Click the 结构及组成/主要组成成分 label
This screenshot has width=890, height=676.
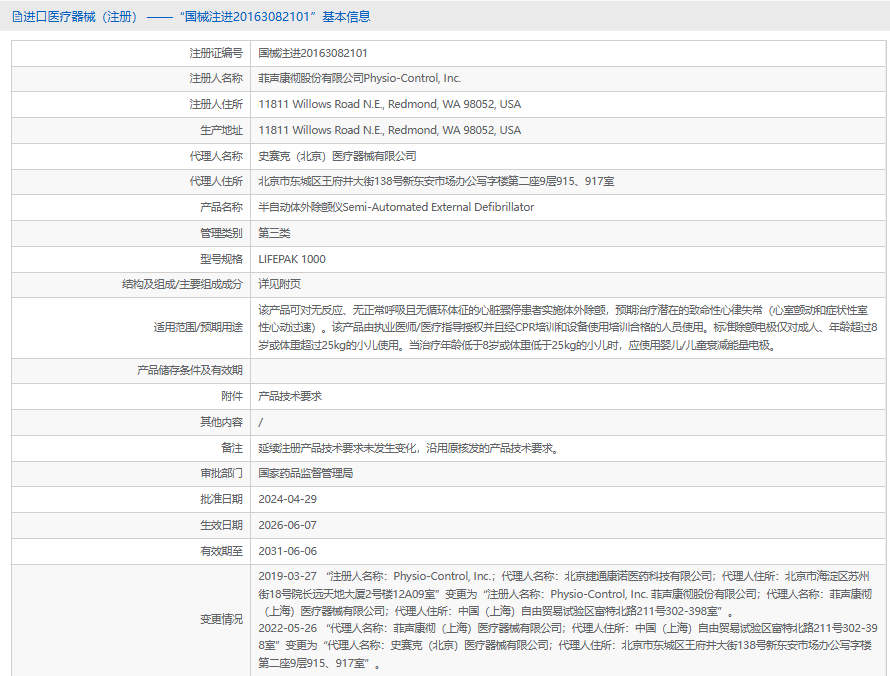182,284
